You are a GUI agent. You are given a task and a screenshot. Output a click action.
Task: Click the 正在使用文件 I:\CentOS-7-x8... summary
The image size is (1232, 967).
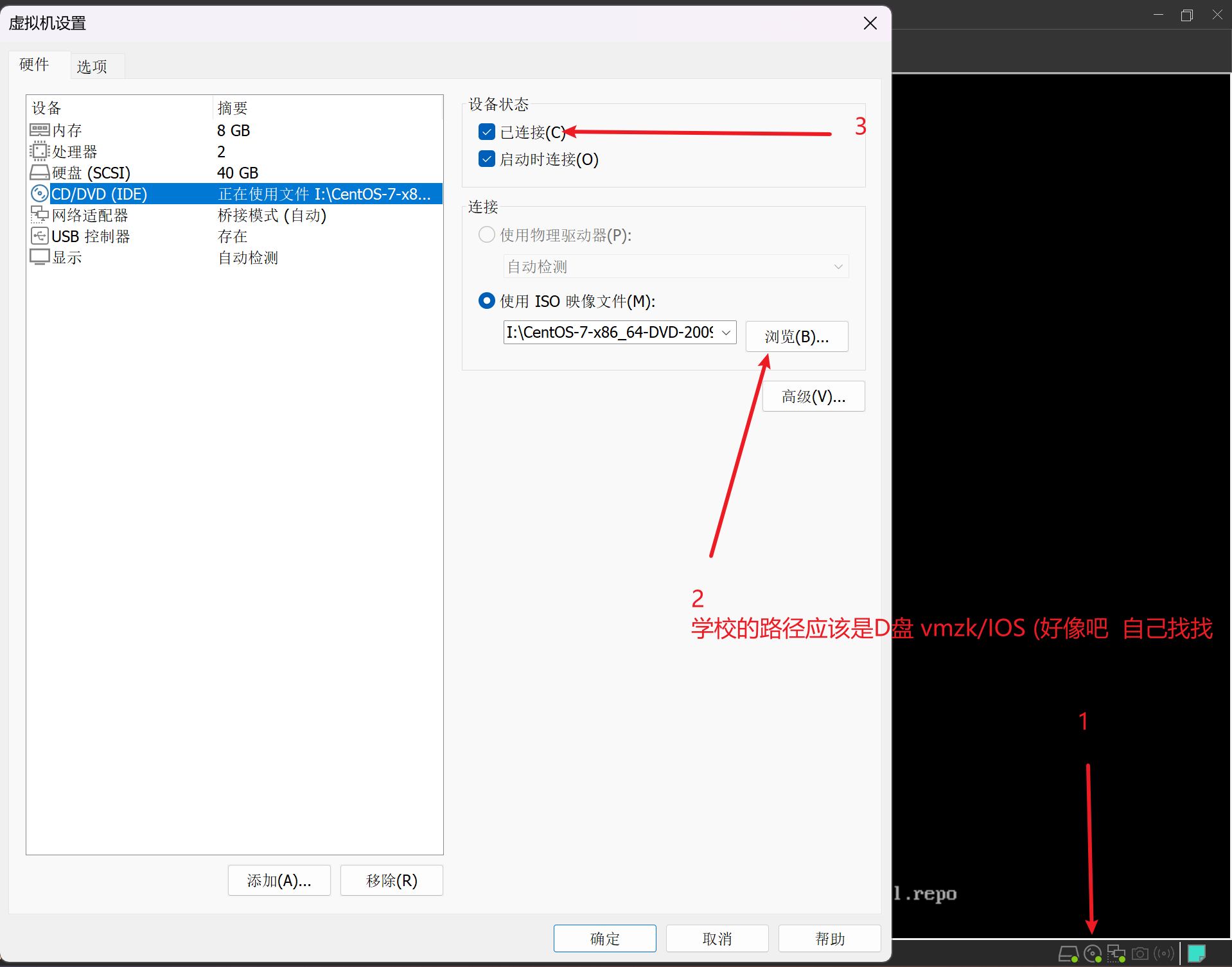click(324, 194)
